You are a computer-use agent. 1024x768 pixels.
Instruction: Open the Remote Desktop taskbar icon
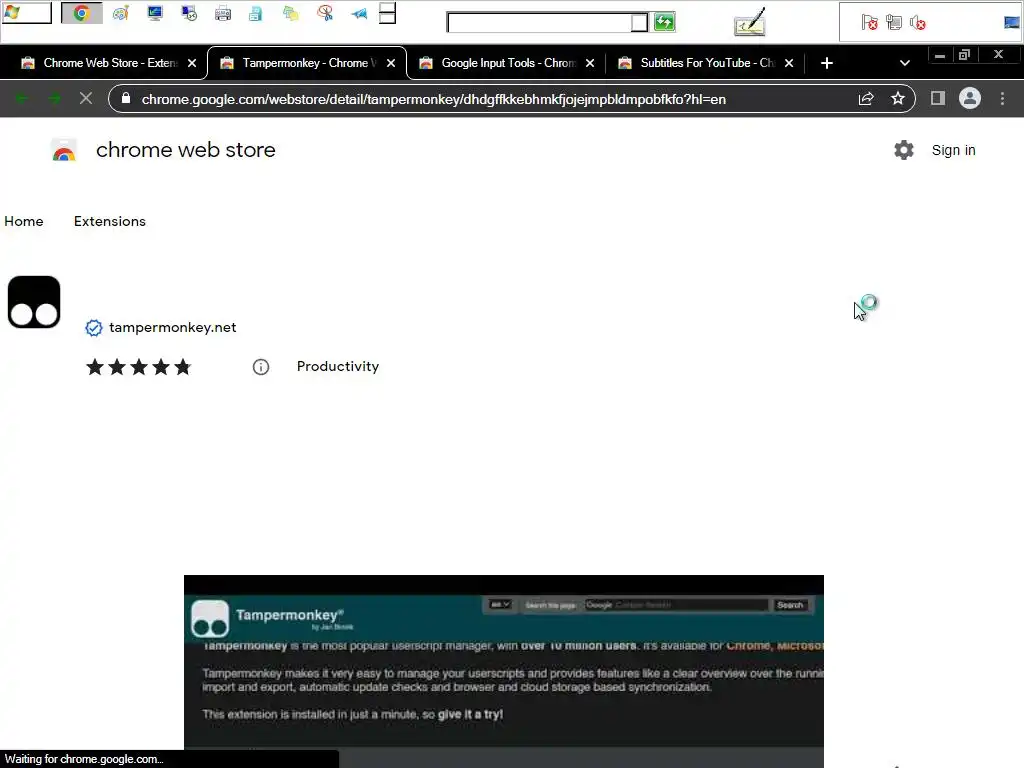(189, 13)
